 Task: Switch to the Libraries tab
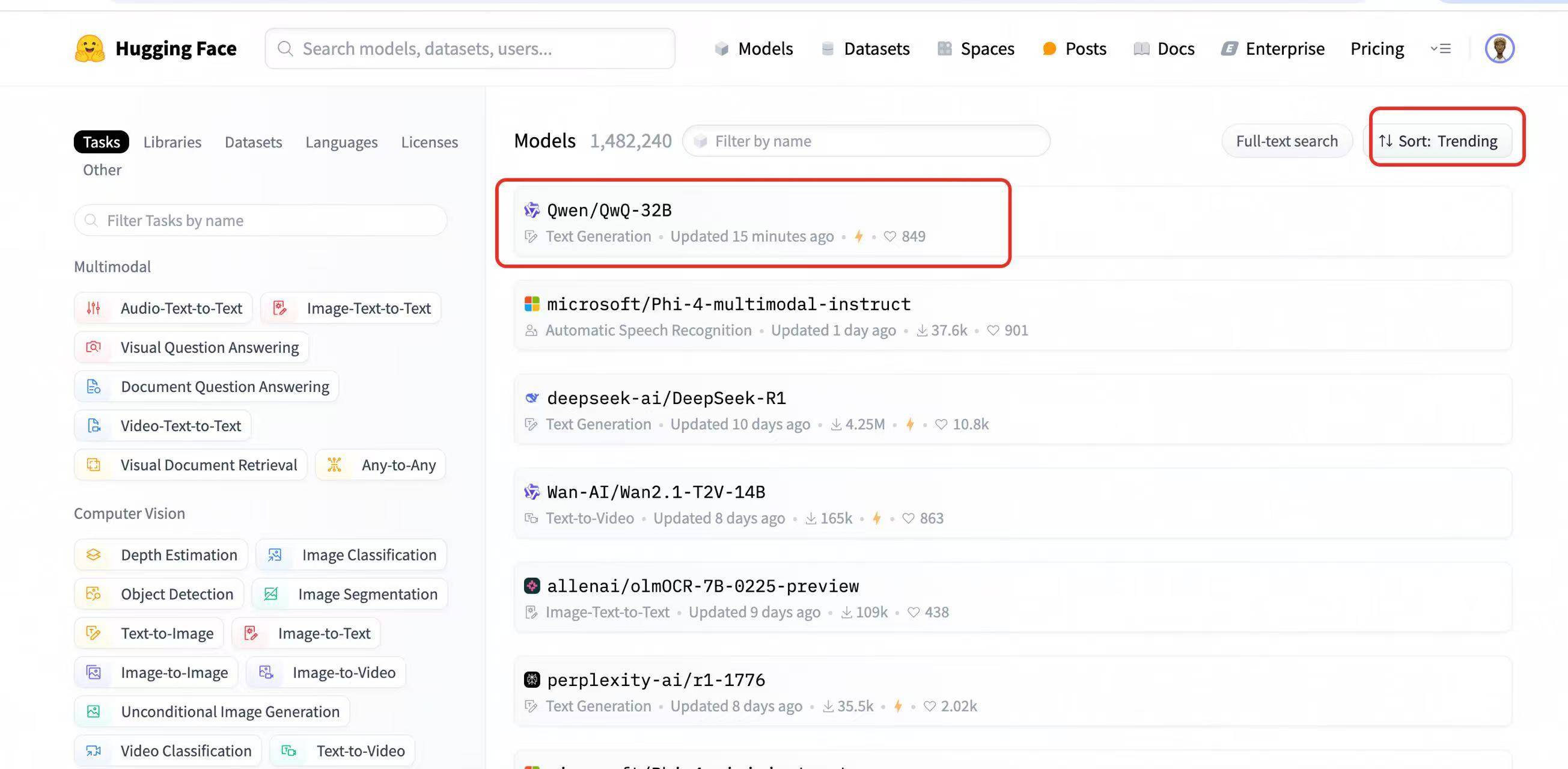coord(172,142)
